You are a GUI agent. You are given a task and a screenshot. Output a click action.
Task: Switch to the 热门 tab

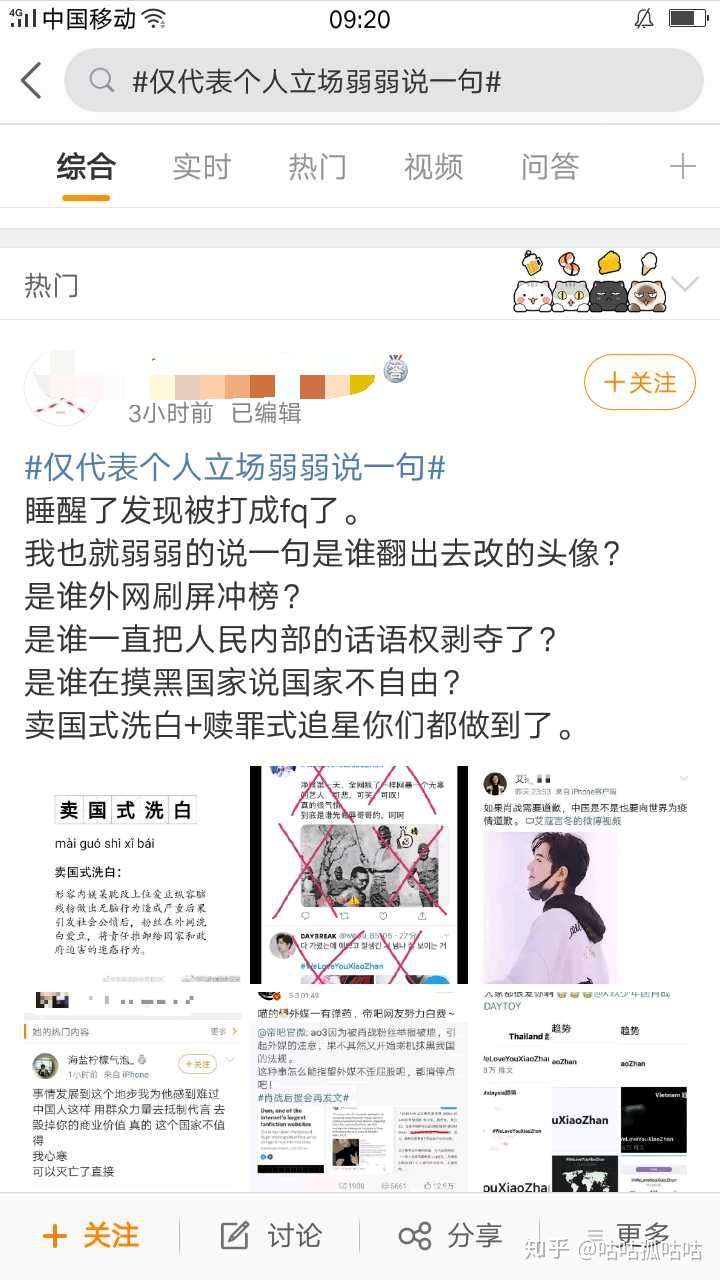coord(317,167)
